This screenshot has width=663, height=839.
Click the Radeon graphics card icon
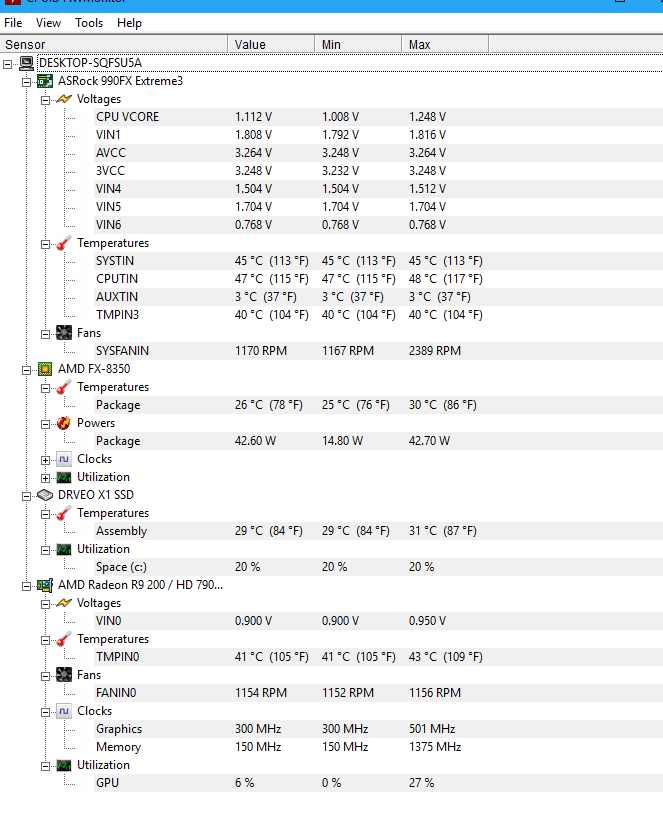45,585
